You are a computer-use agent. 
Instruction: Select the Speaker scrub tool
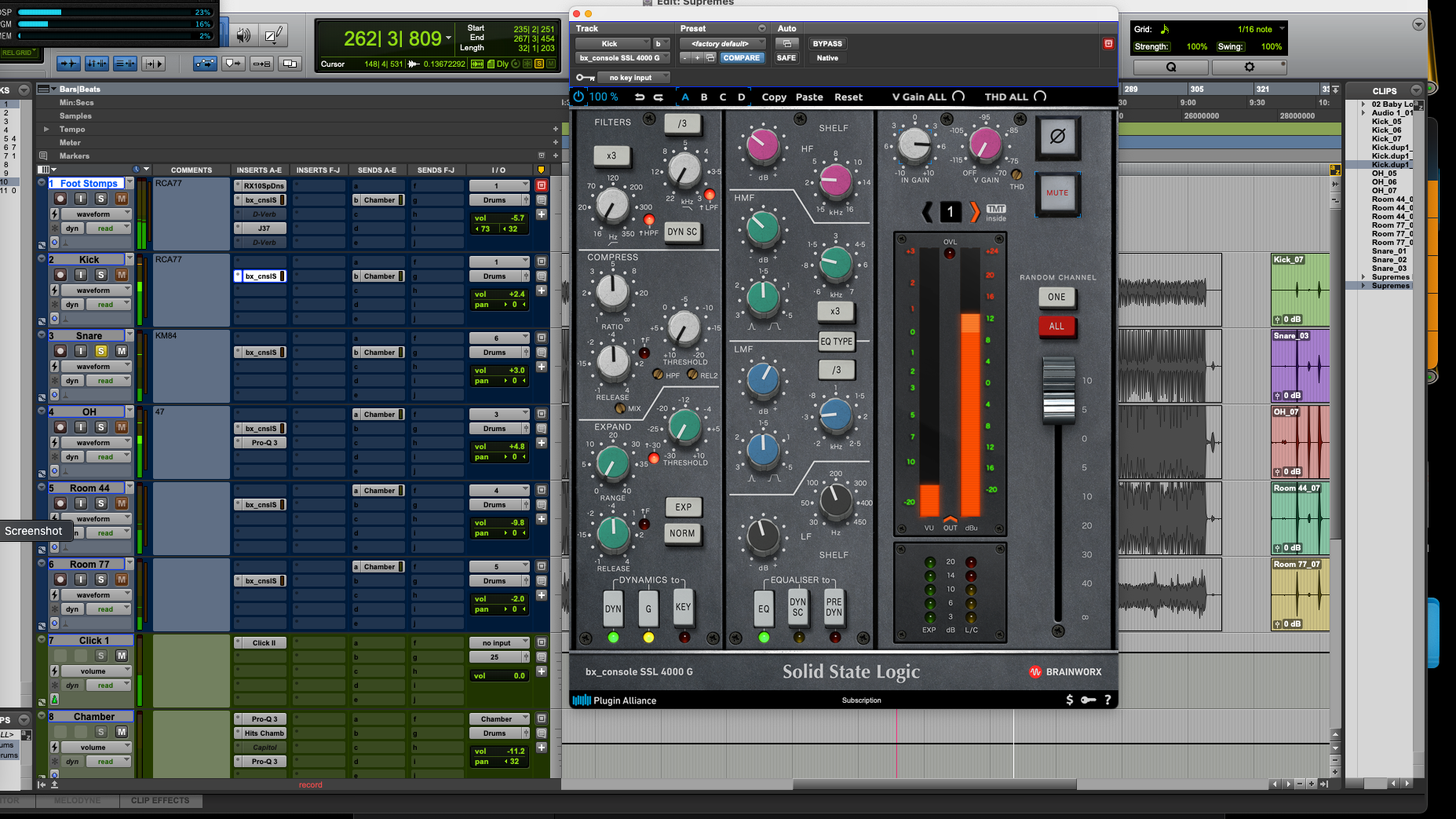tap(244, 35)
